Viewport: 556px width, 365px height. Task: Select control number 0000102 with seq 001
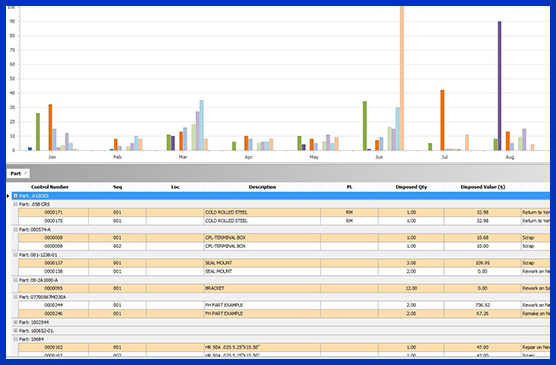(54, 347)
